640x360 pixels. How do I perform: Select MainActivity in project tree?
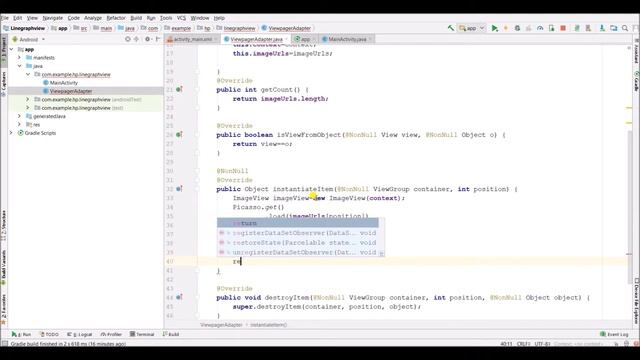point(64,83)
